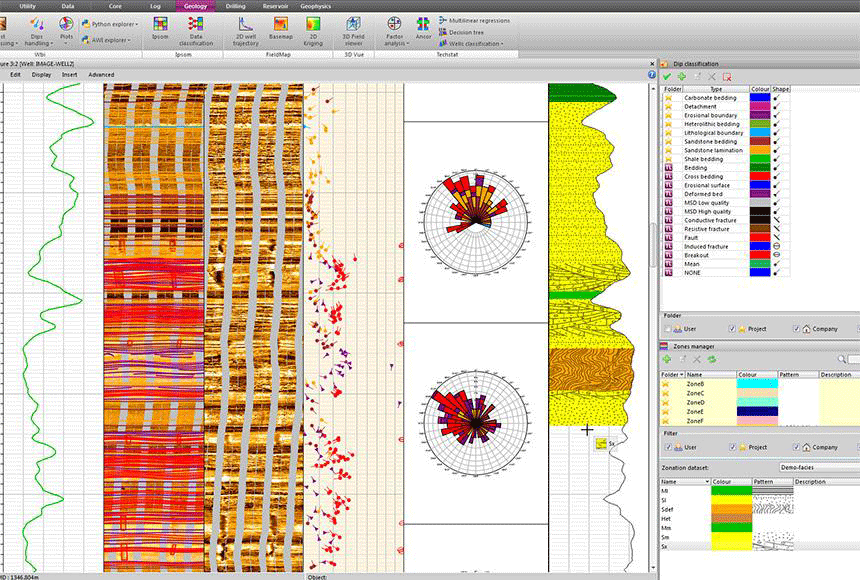Open Multilinear regressions

pyautogui.click(x=474, y=20)
